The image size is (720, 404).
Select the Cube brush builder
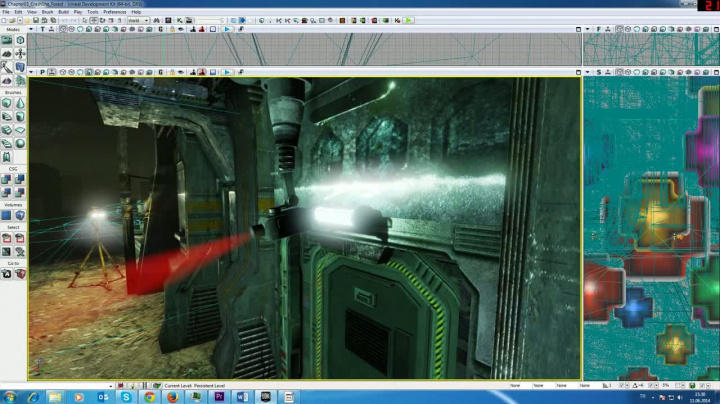[x=8, y=102]
